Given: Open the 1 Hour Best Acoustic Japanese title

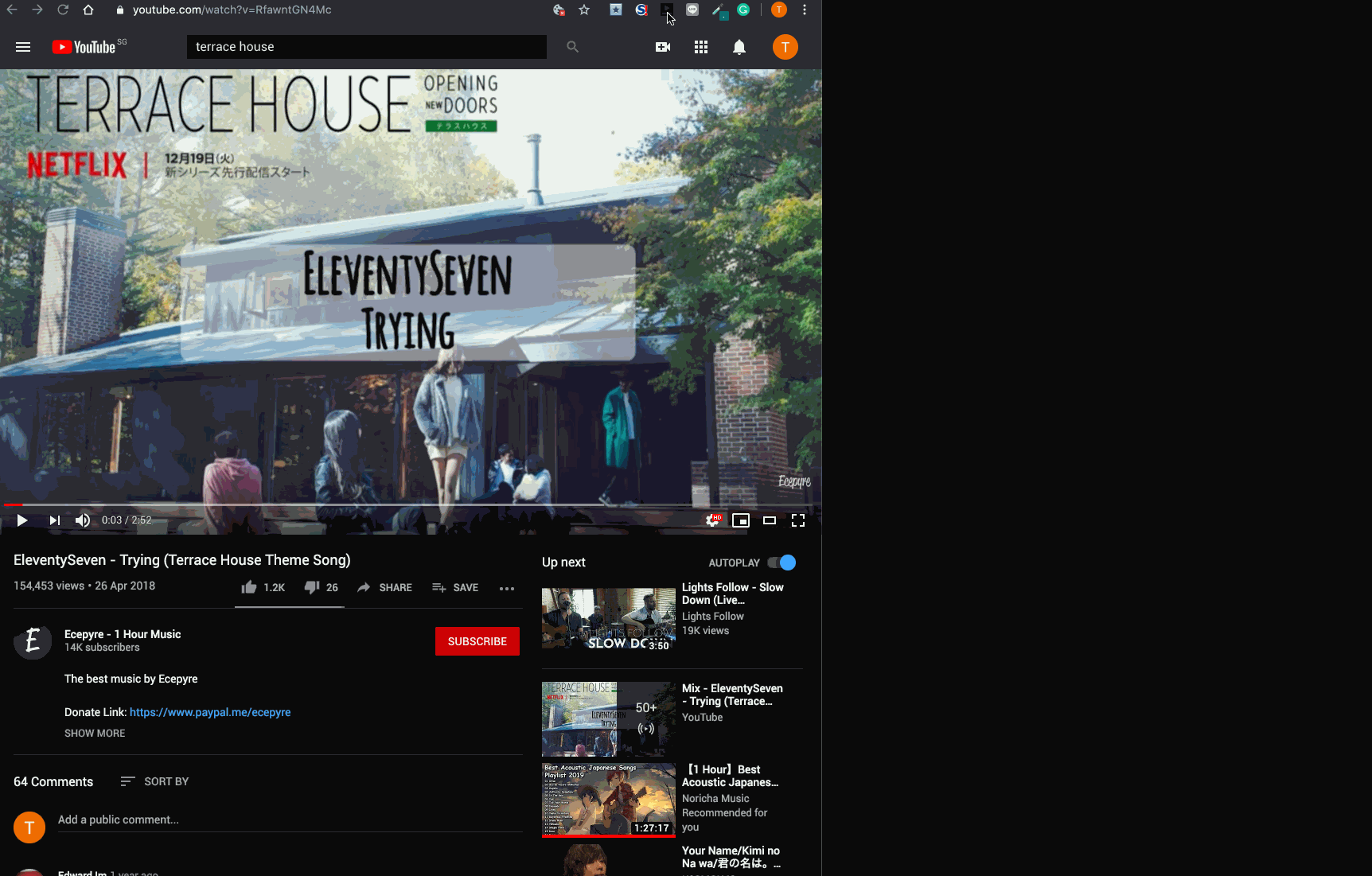Looking at the screenshot, I should (731, 776).
